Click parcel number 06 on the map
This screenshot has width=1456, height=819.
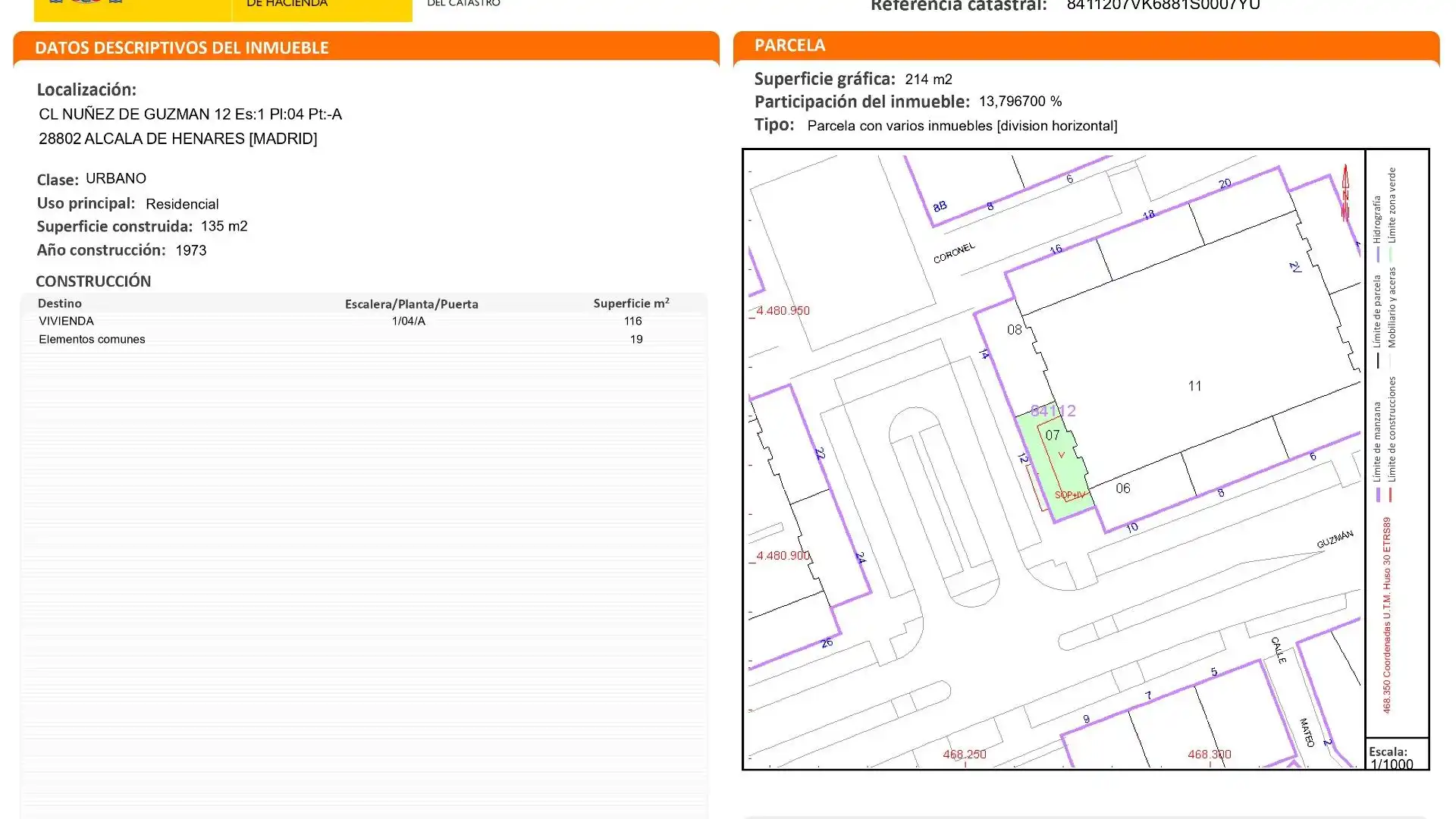coord(1123,488)
